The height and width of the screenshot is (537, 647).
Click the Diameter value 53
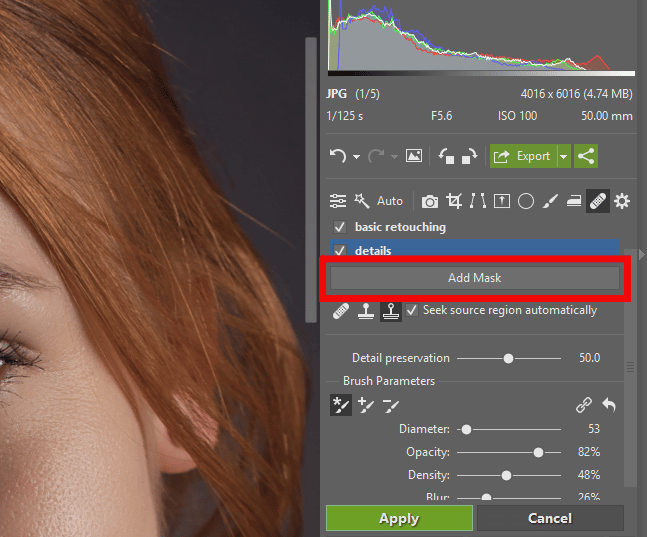594,429
